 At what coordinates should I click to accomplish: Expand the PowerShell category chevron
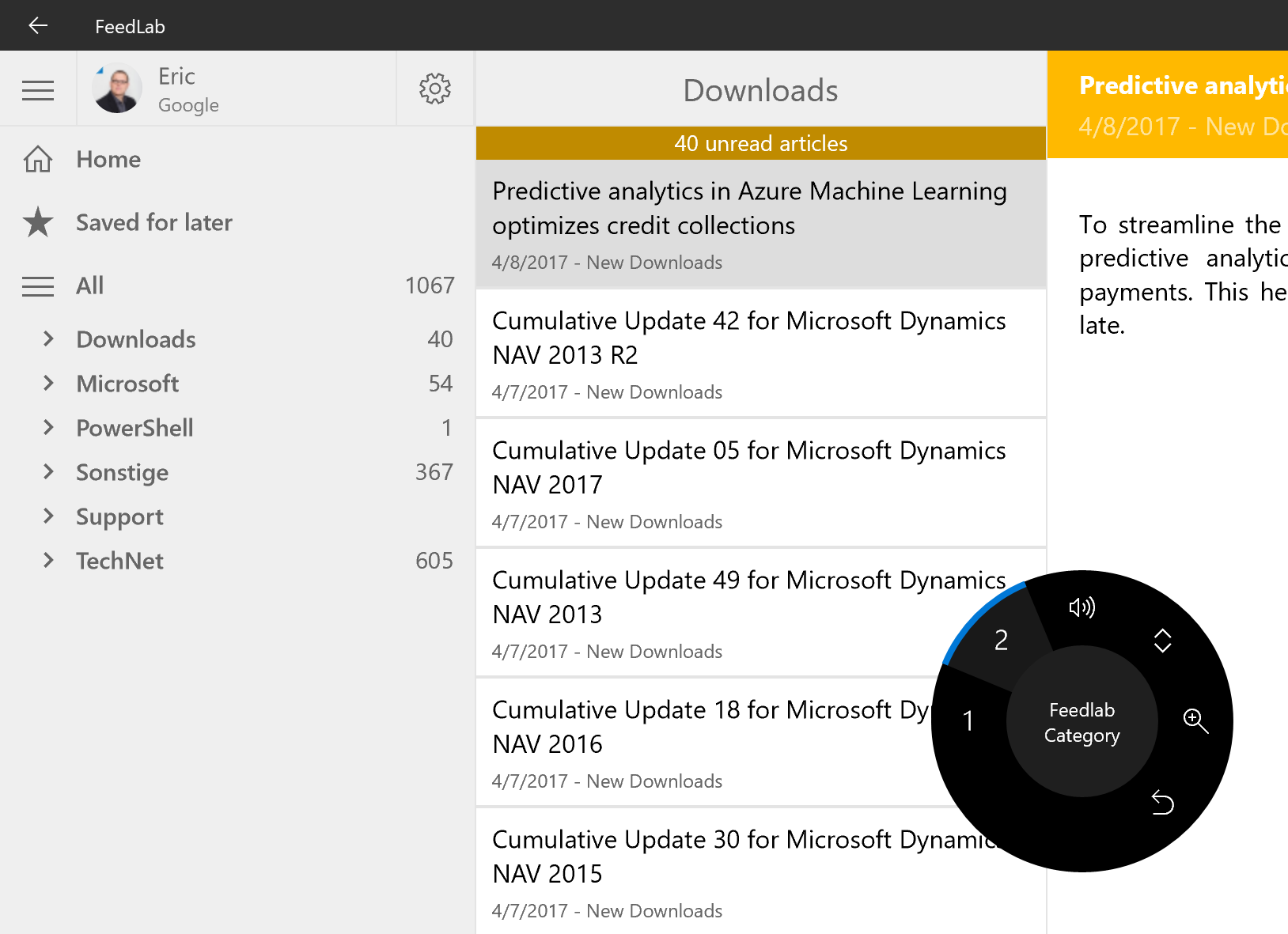point(48,427)
